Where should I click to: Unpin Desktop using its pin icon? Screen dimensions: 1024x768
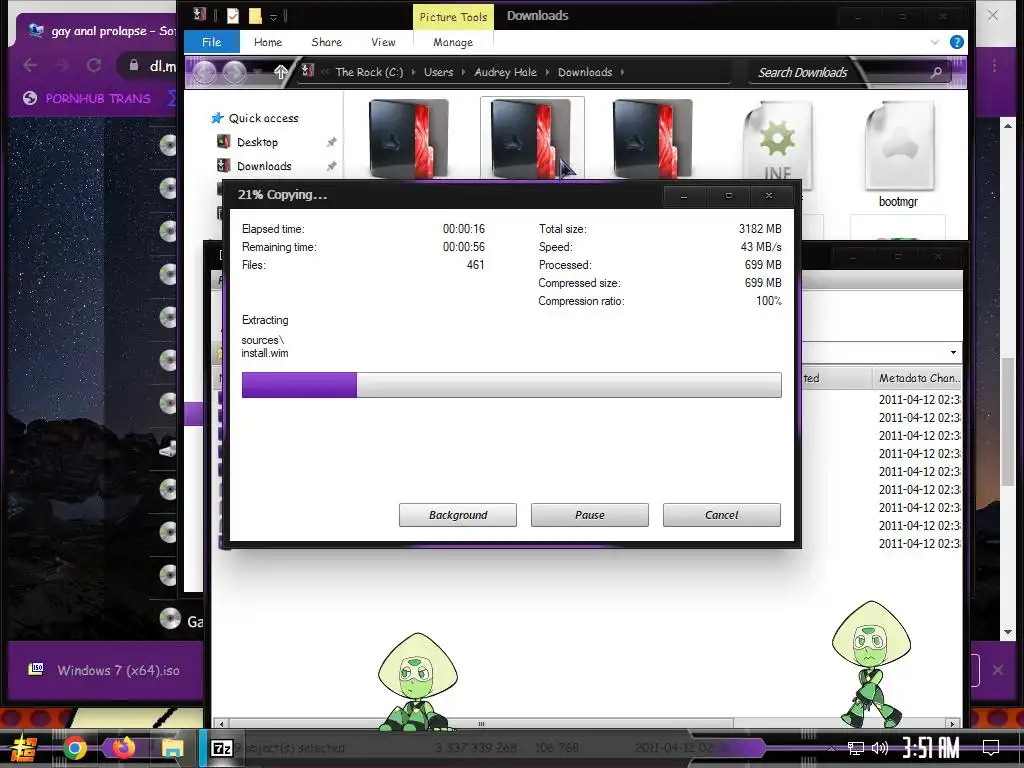[x=332, y=142]
